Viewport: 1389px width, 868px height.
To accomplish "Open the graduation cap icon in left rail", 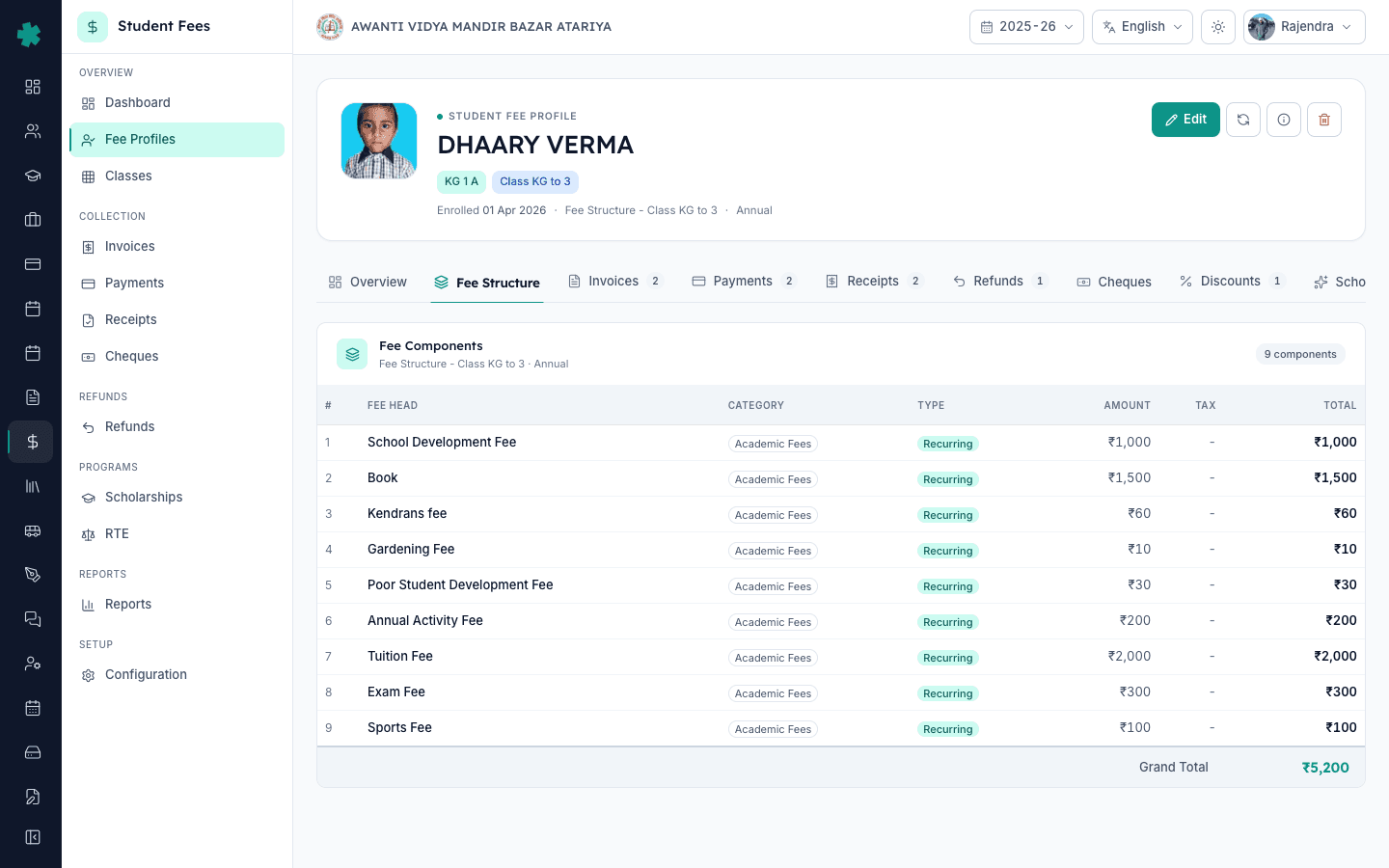I will tap(33, 176).
